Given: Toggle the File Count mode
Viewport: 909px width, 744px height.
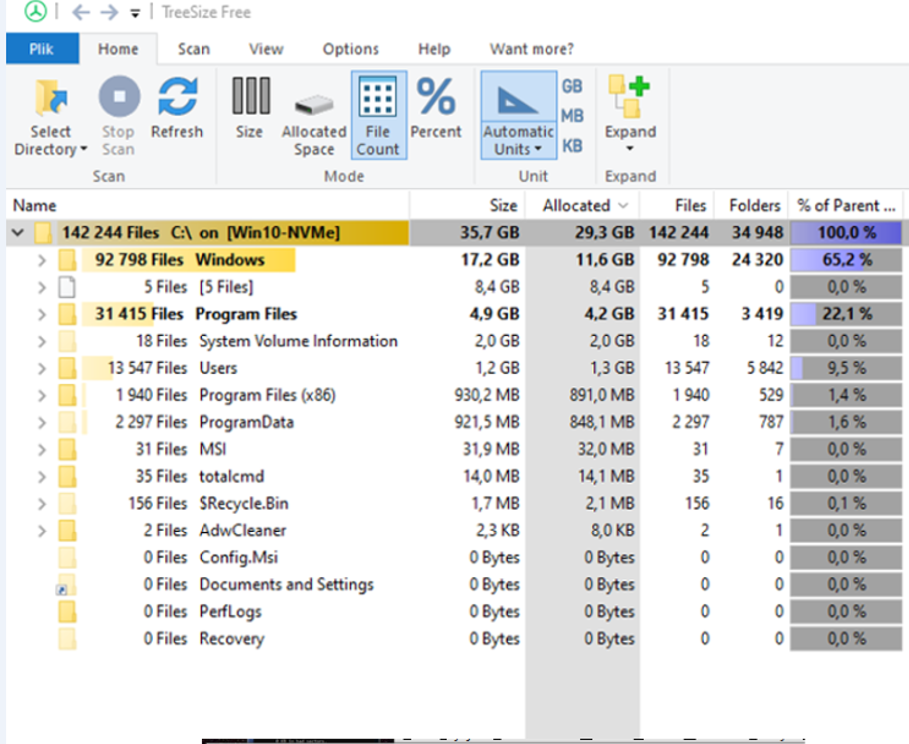Looking at the screenshot, I should (x=379, y=115).
